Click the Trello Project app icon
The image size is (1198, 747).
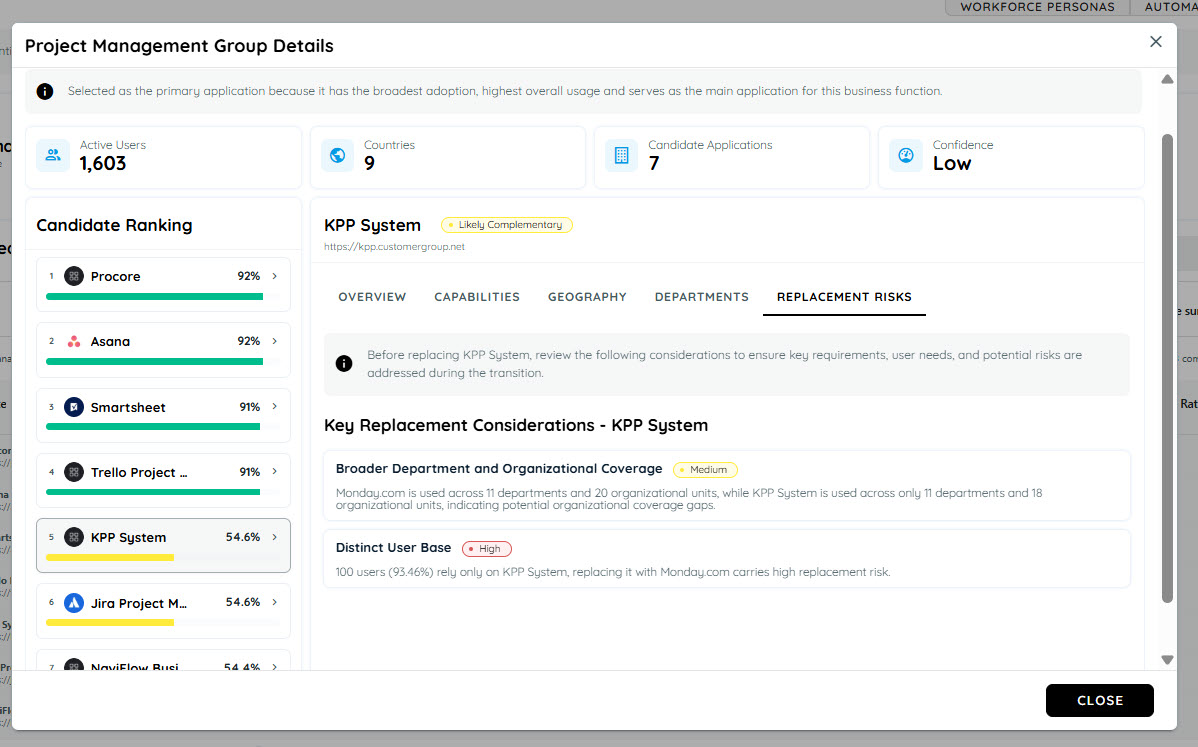point(74,472)
